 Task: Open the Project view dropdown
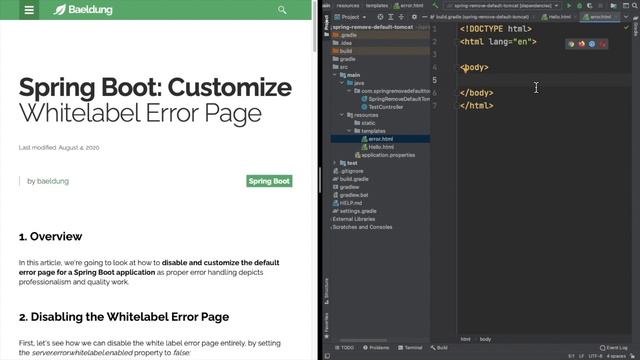click(x=350, y=17)
